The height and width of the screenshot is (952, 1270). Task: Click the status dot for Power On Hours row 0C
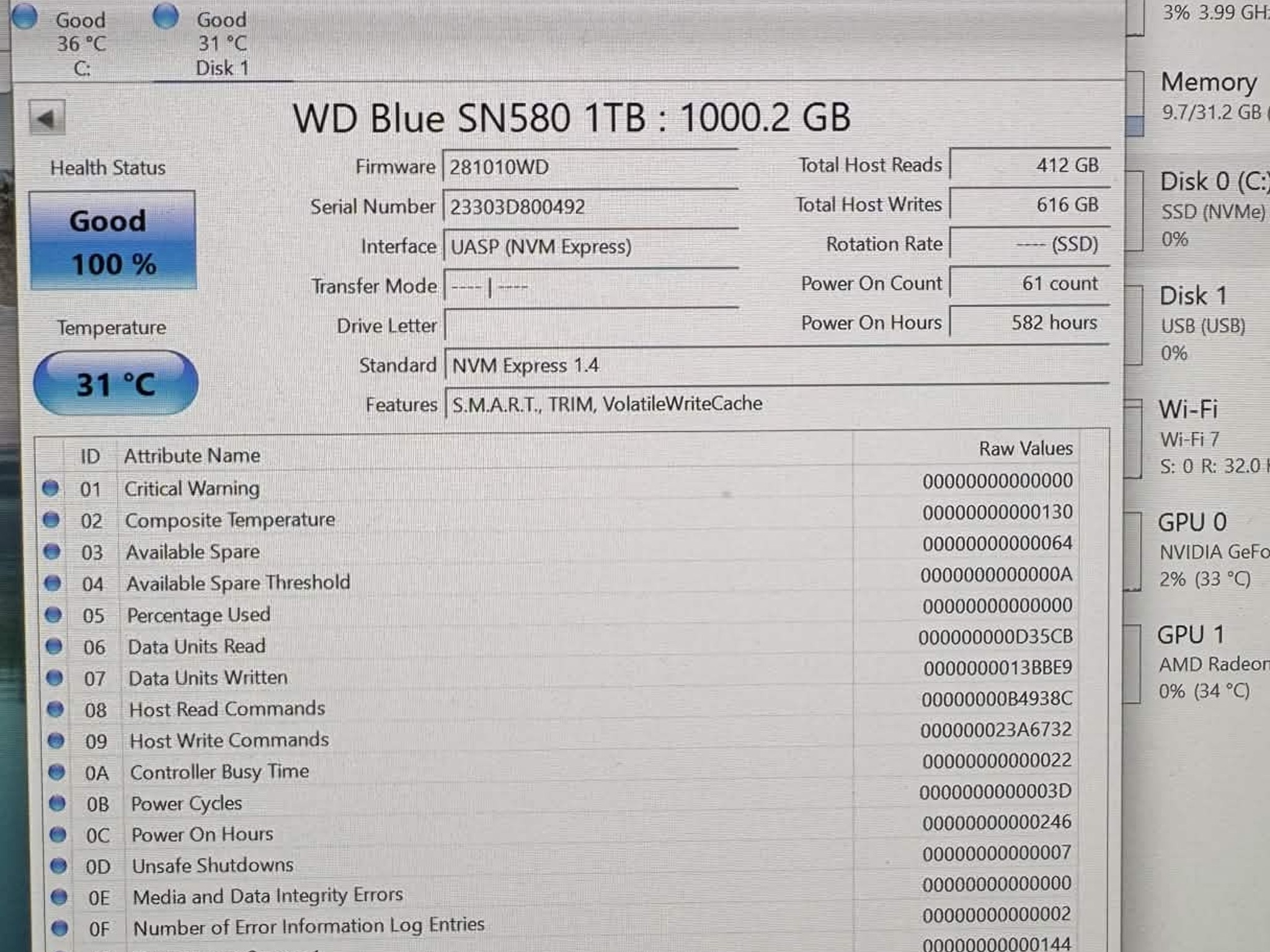click(58, 835)
